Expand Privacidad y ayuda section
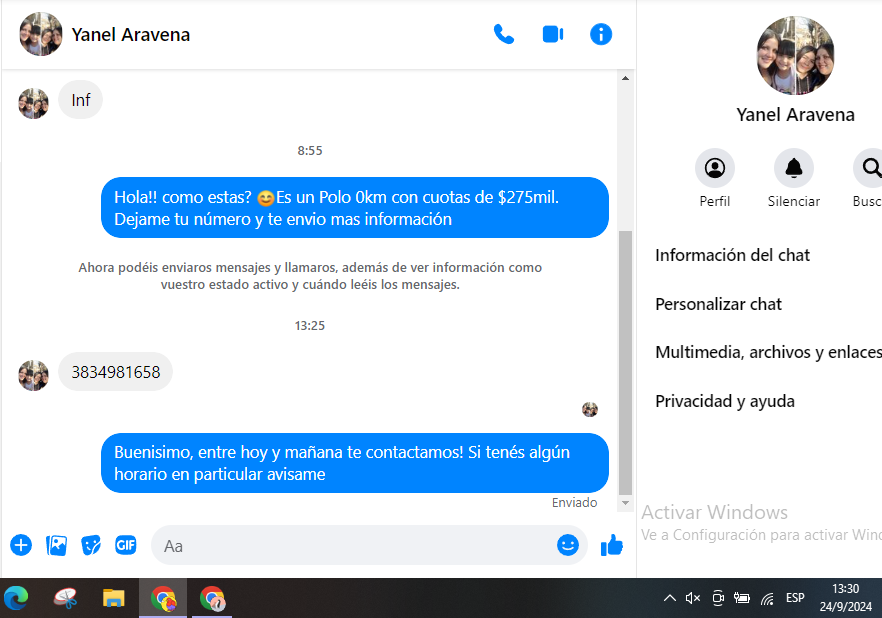The height and width of the screenshot is (618, 882). tap(725, 401)
